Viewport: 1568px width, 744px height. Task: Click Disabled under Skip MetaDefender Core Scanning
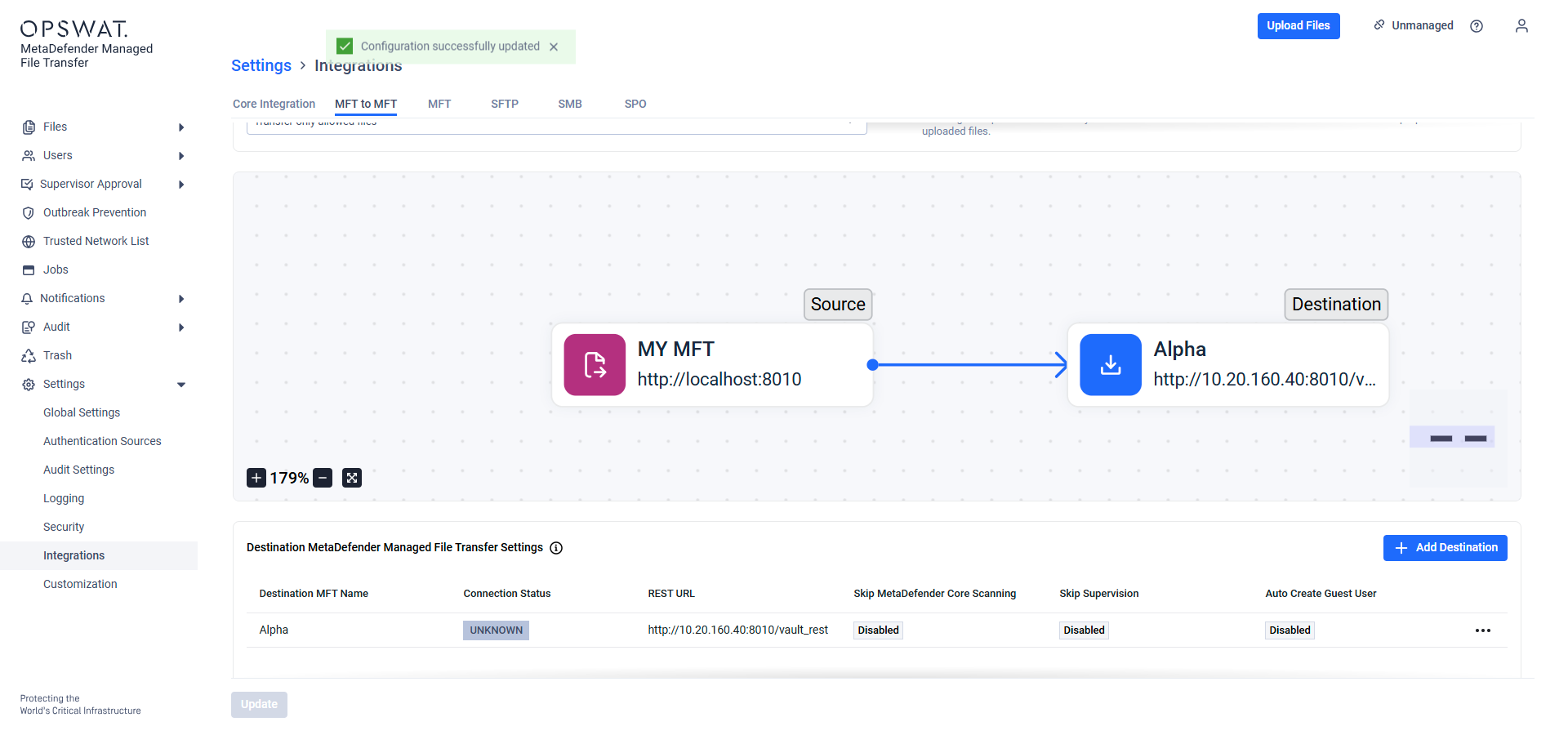click(x=878, y=630)
